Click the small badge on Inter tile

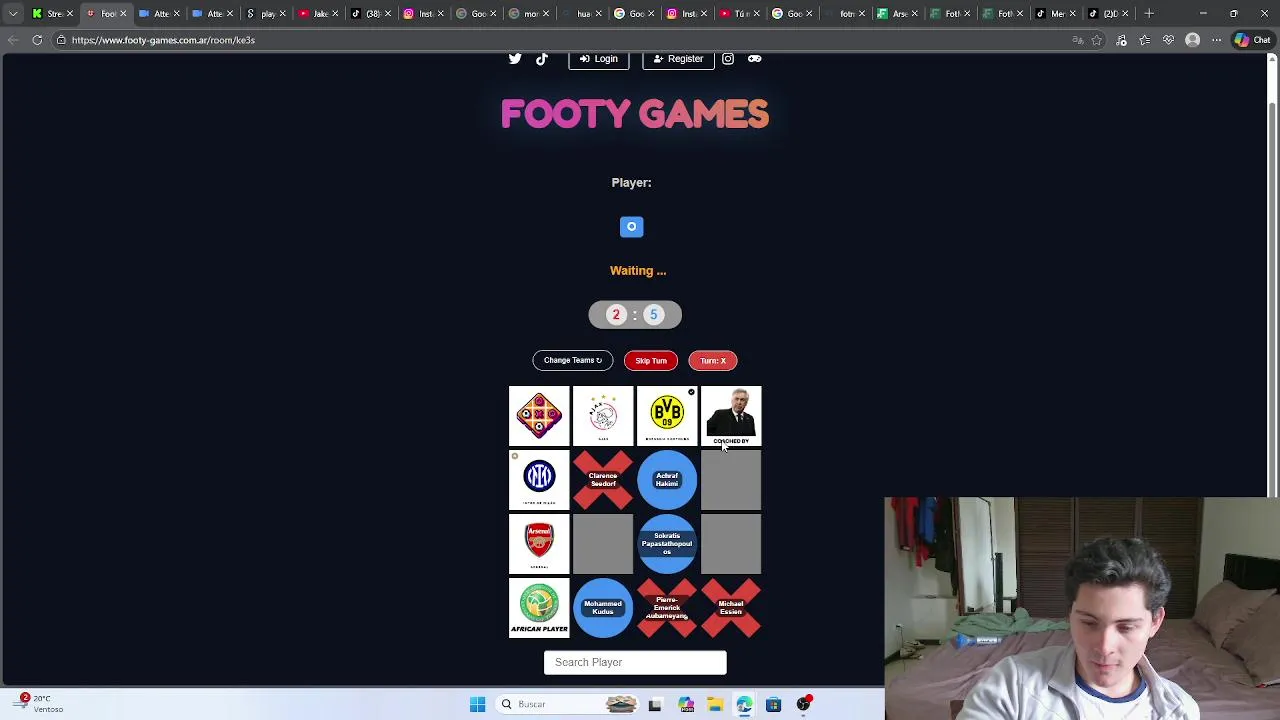(515, 457)
